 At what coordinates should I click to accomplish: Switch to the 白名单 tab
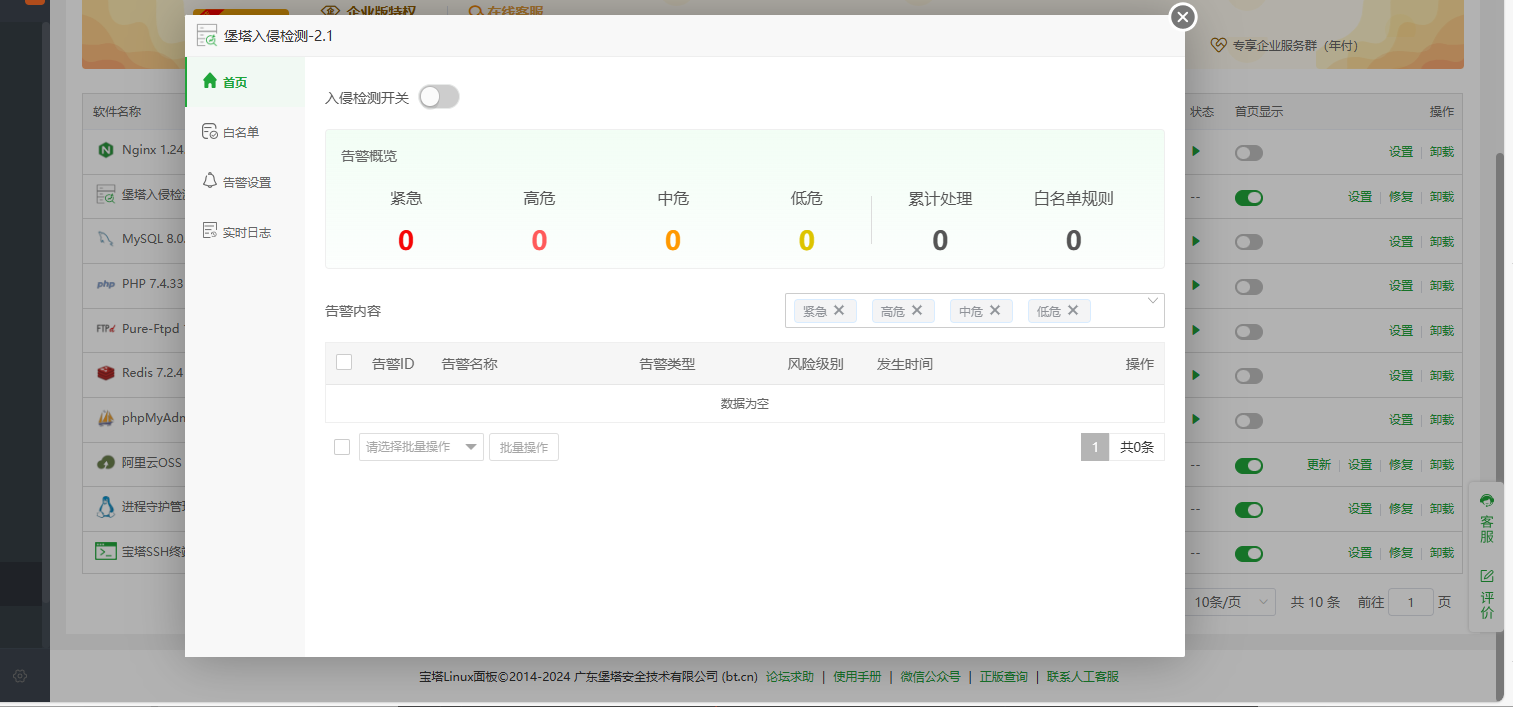tap(245, 132)
